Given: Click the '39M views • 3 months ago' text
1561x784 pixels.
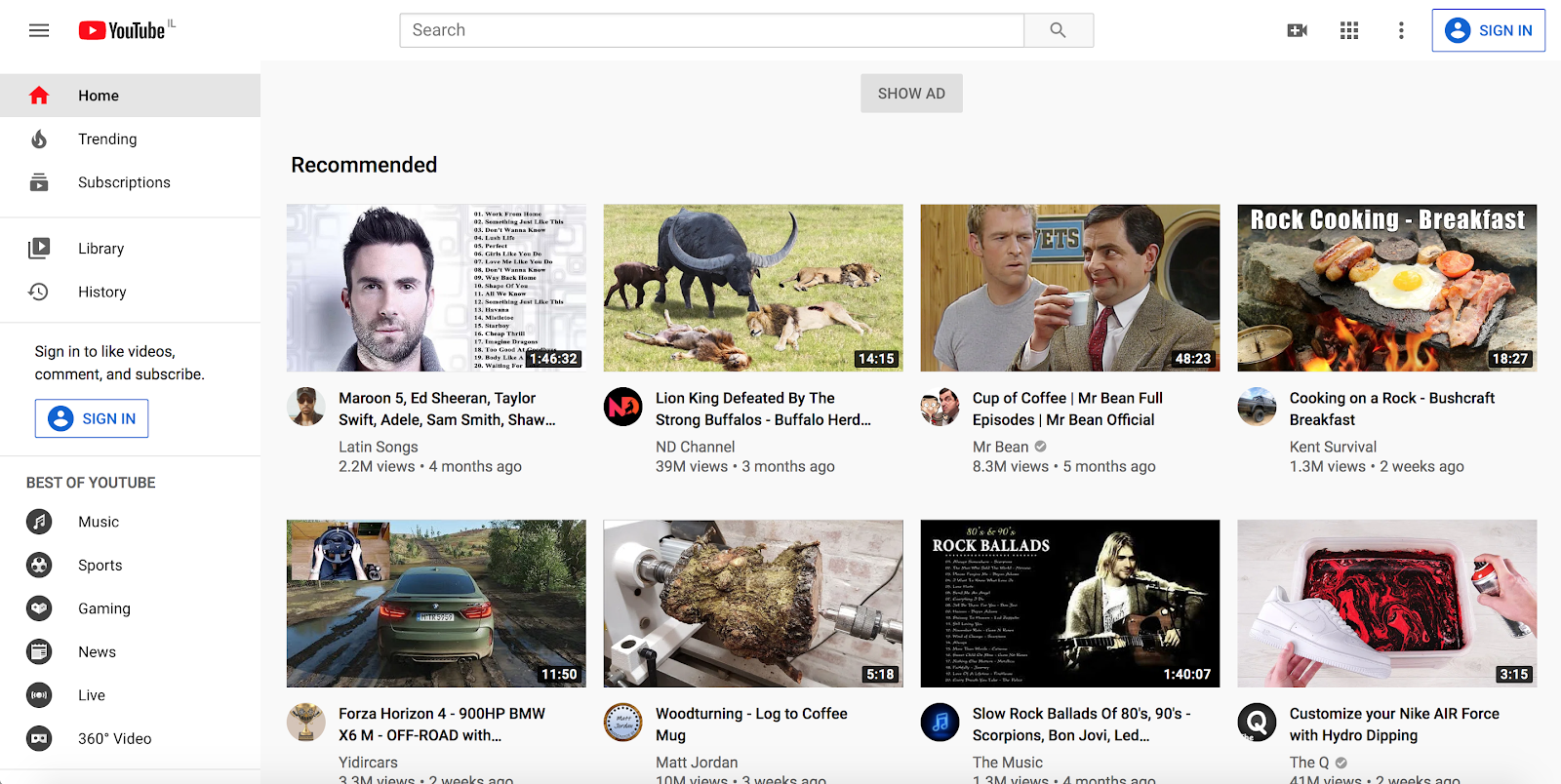Looking at the screenshot, I should pos(745,467).
